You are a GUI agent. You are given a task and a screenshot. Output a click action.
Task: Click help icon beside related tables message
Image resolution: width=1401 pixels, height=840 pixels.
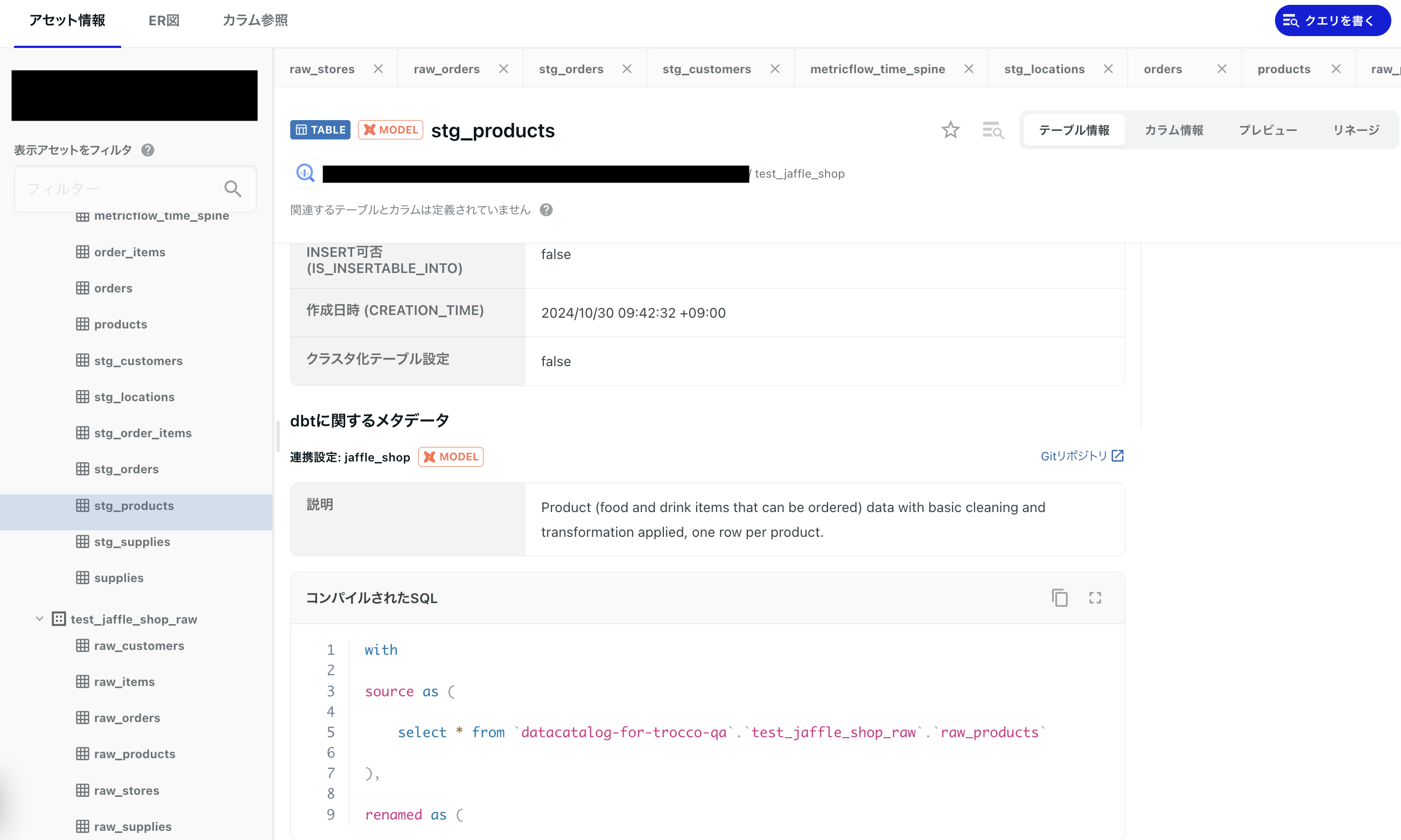point(545,210)
